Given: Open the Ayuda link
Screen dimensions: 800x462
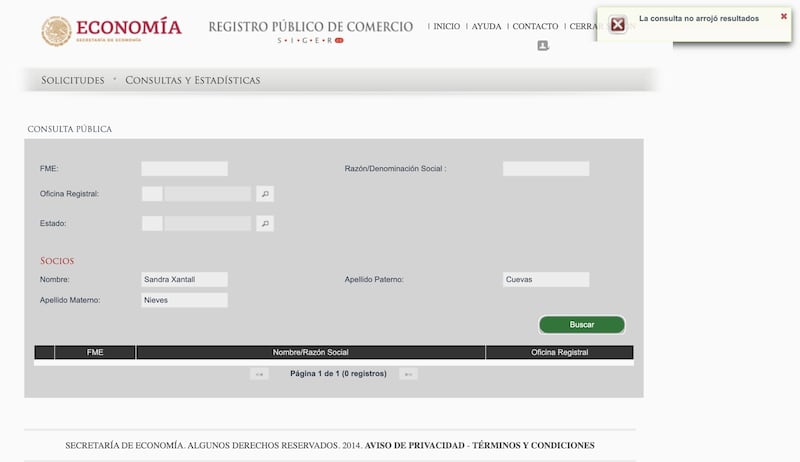Looking at the screenshot, I should point(486,26).
